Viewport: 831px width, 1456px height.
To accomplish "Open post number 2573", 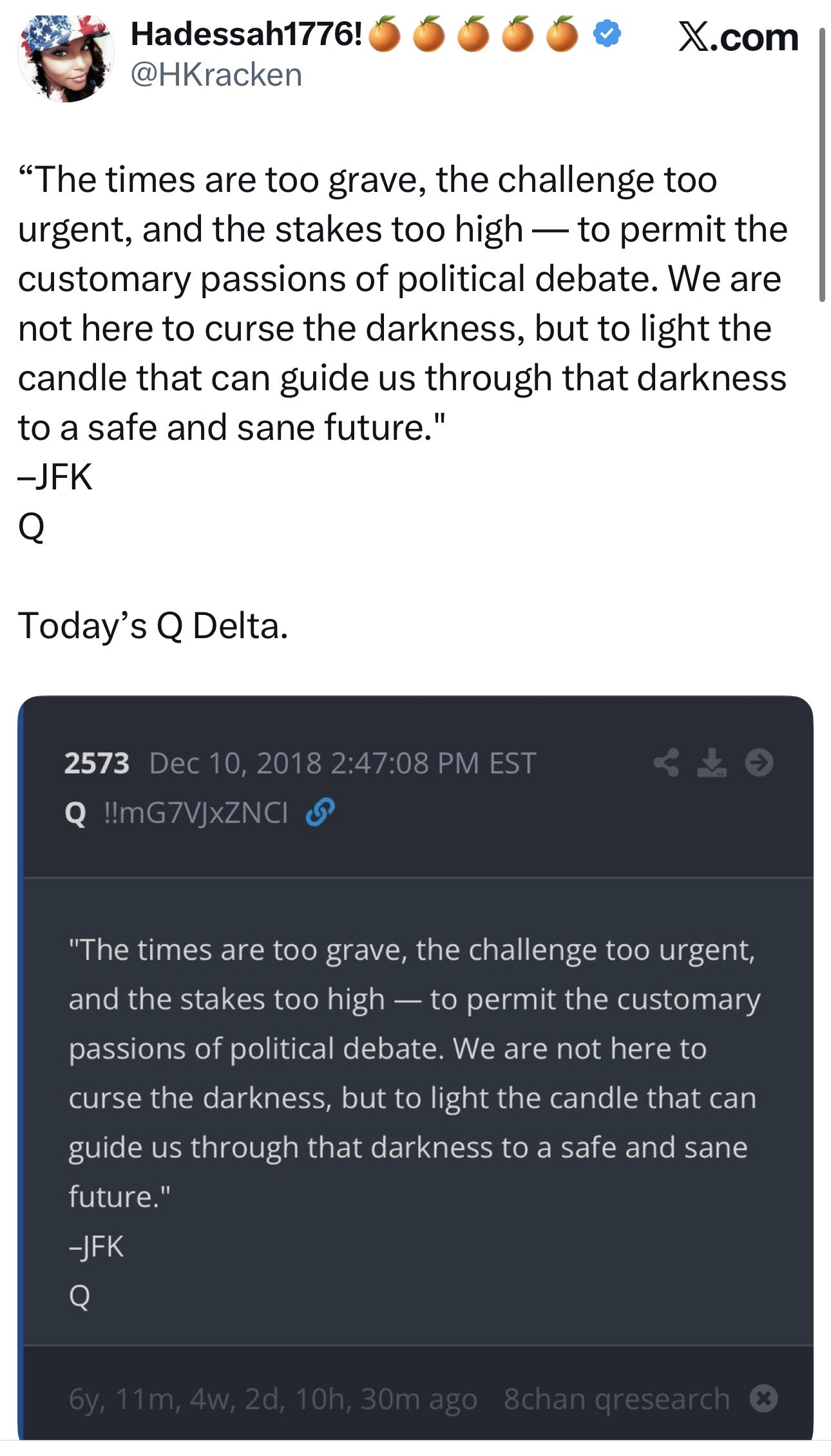I will tap(97, 763).
